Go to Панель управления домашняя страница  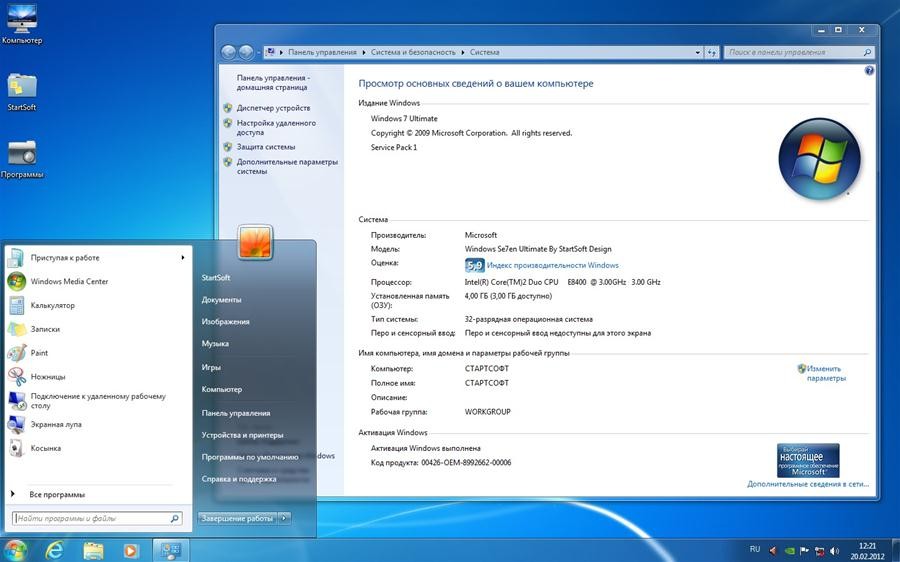click(273, 83)
